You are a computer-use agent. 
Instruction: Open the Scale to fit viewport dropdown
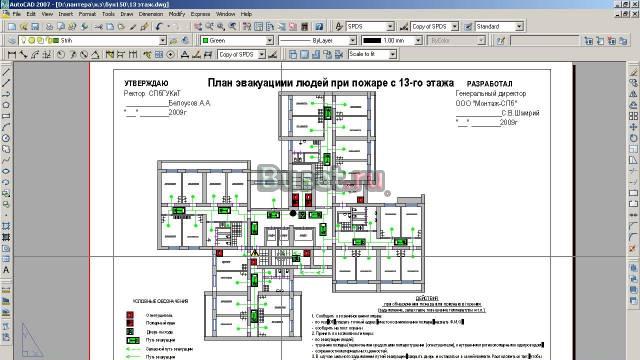click(x=392, y=54)
